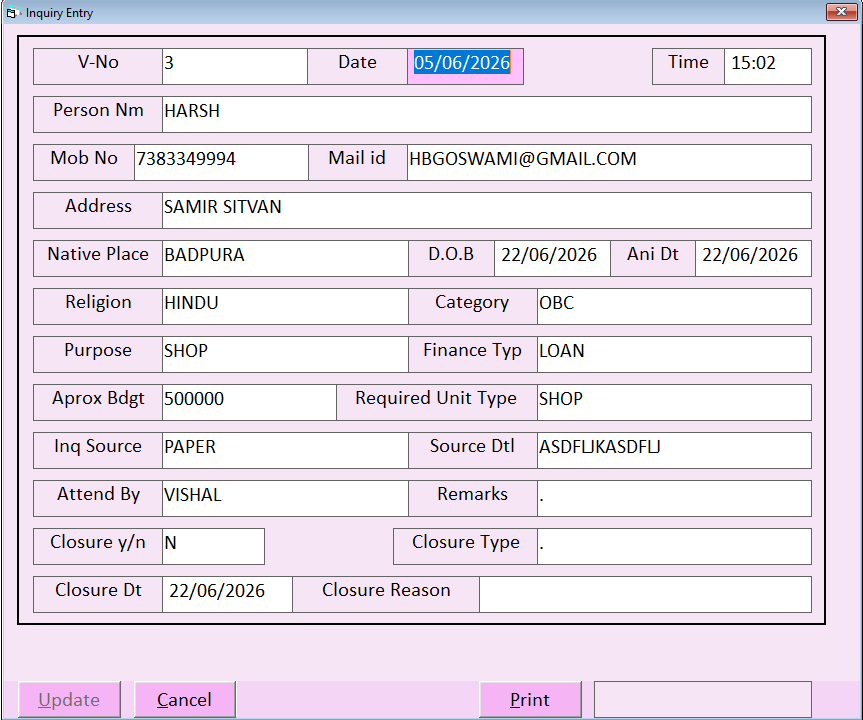This screenshot has width=863, height=720.
Task: Click the Finance Typ field showing LOAN
Action: click(x=674, y=354)
